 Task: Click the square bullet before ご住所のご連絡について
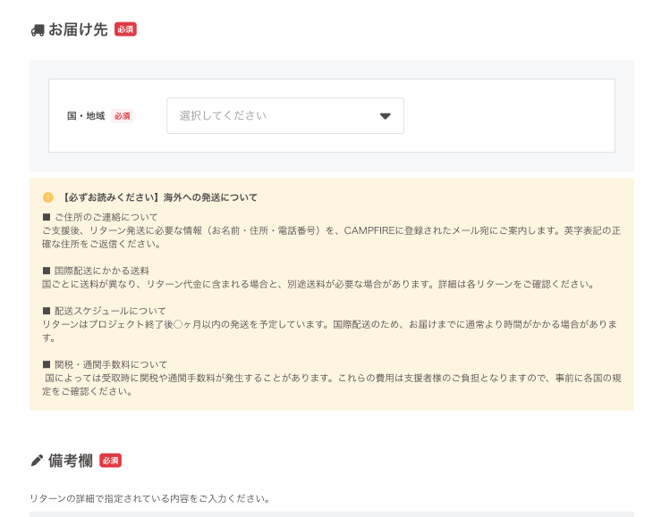[46, 217]
